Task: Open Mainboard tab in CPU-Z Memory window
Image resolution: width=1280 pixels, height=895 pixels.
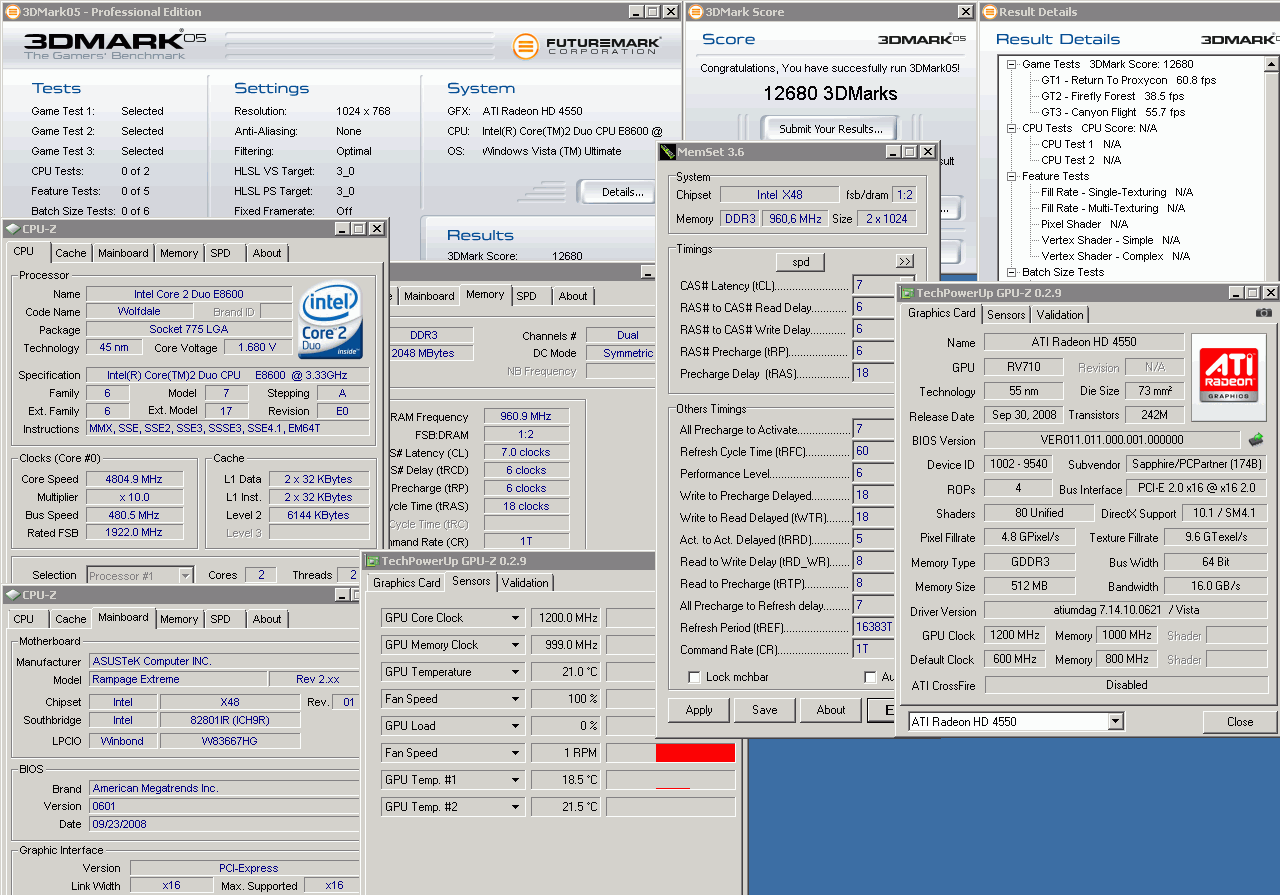Action: tap(429, 296)
